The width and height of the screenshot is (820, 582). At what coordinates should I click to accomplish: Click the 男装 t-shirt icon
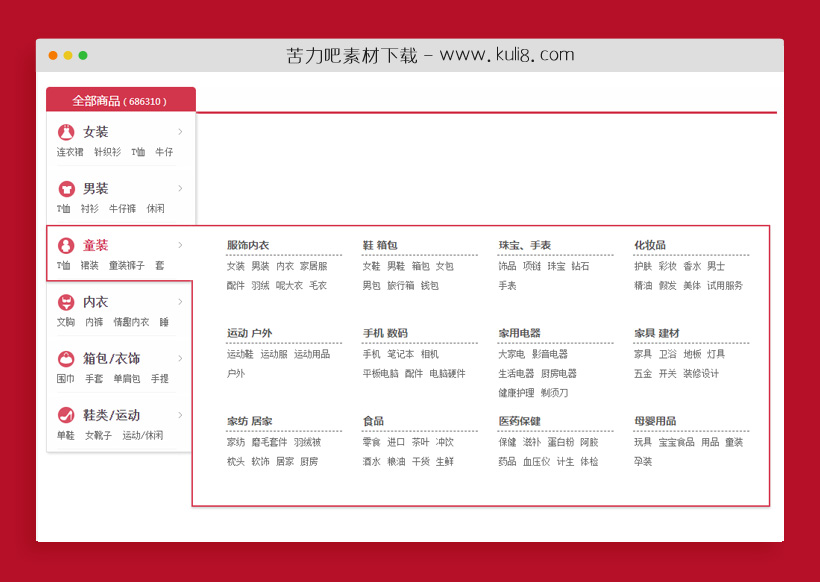(x=66, y=189)
